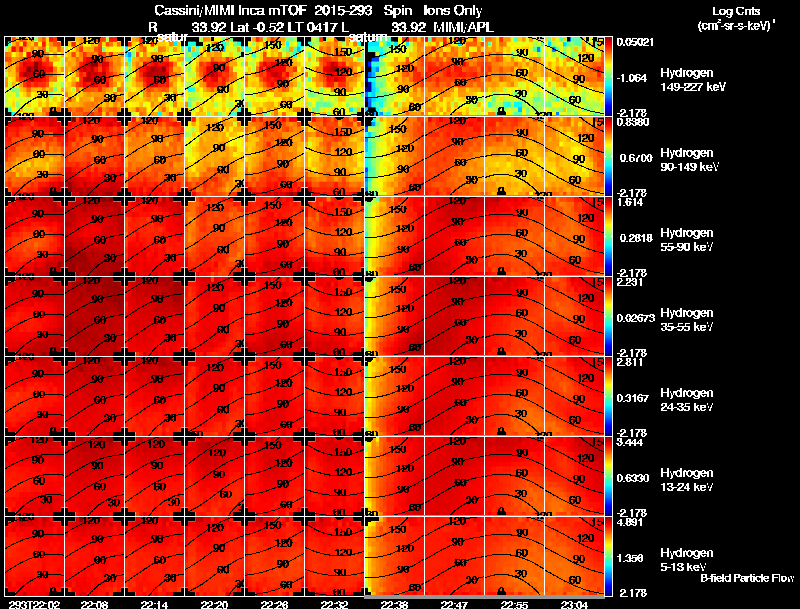Click the '293T22:02' time label

[34, 604]
